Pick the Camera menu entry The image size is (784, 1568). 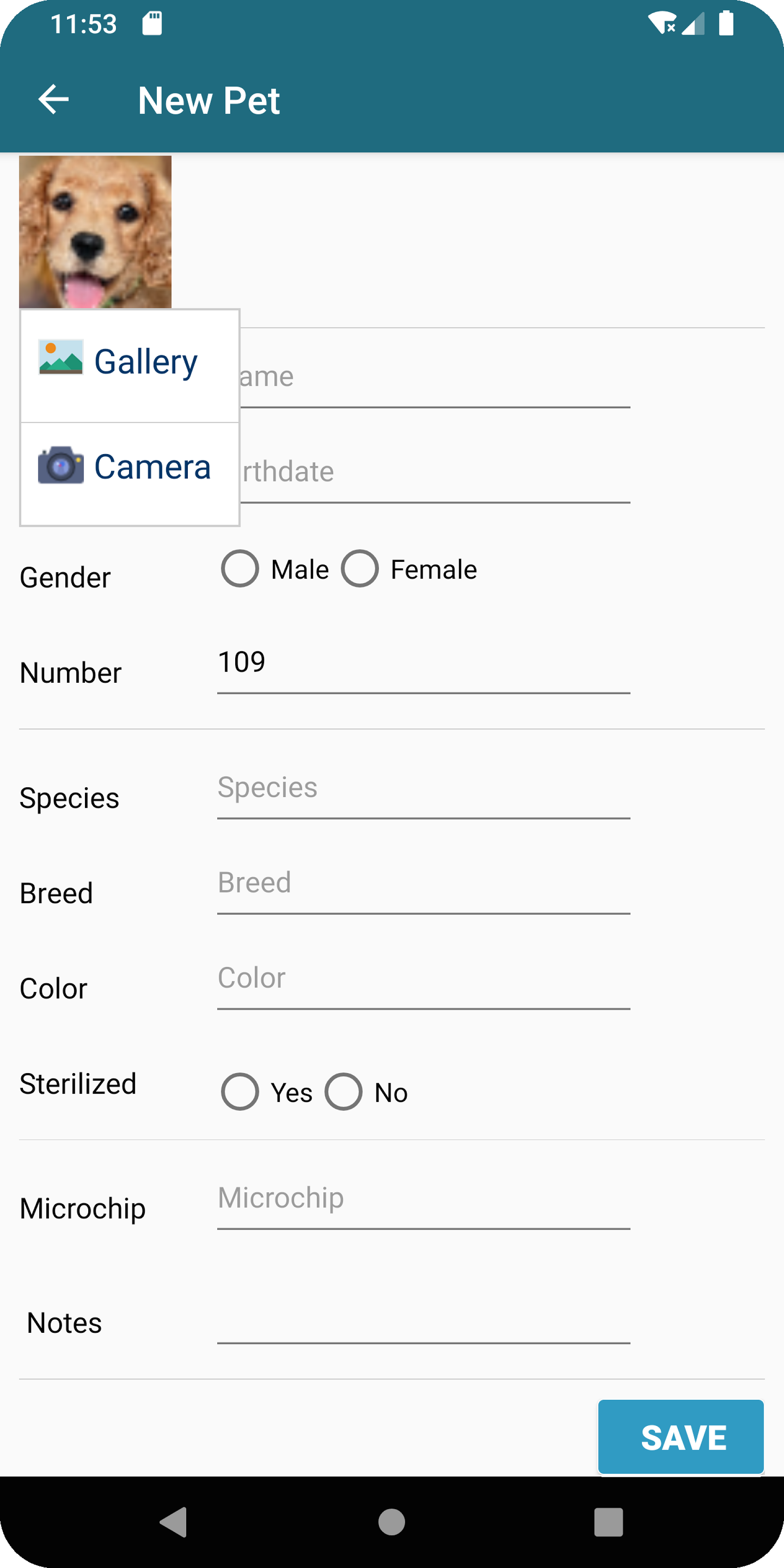coord(152,468)
